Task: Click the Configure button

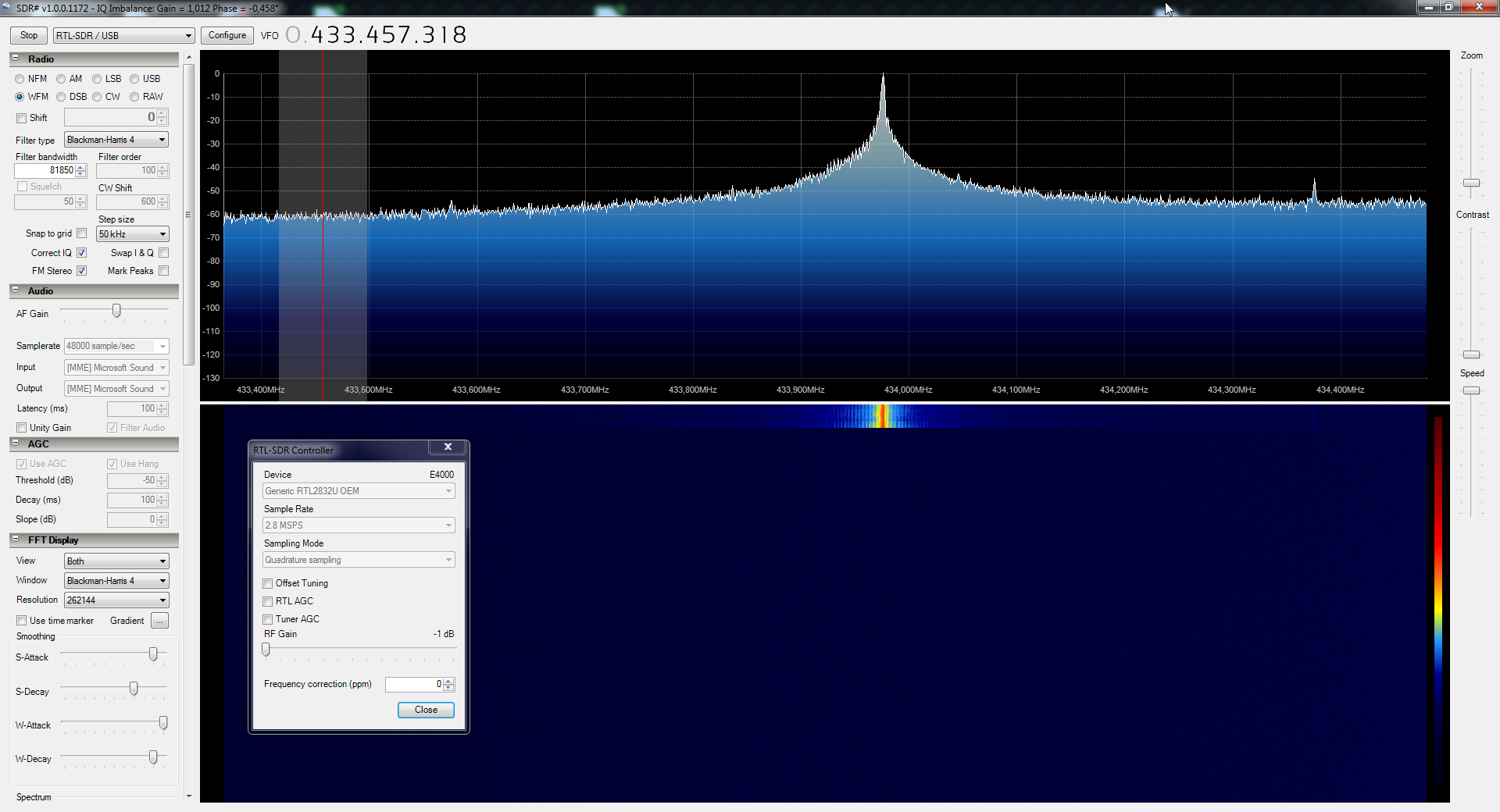Action: [227, 35]
